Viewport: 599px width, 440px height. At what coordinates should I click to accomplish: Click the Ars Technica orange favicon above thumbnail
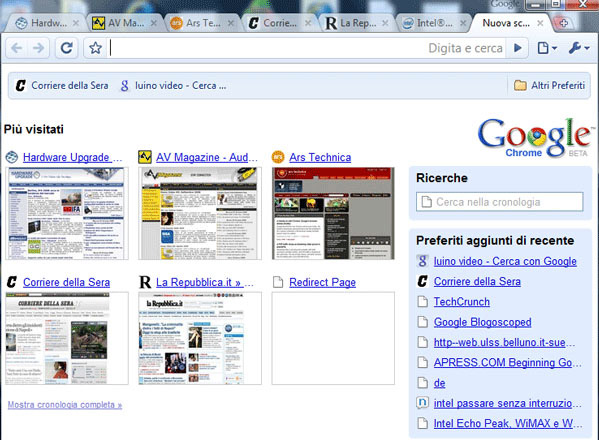coord(278,157)
